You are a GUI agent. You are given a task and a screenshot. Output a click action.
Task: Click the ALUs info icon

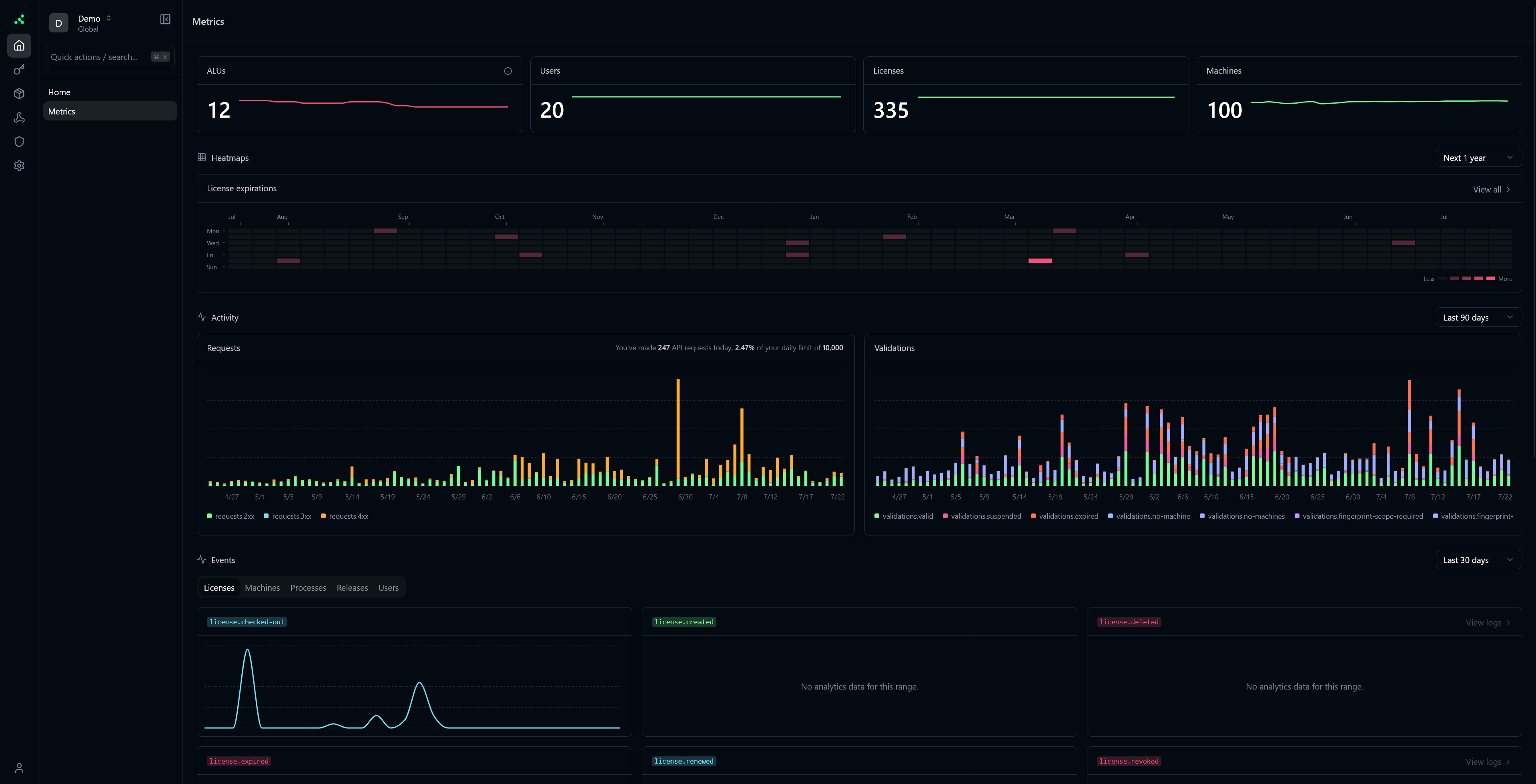coord(508,71)
